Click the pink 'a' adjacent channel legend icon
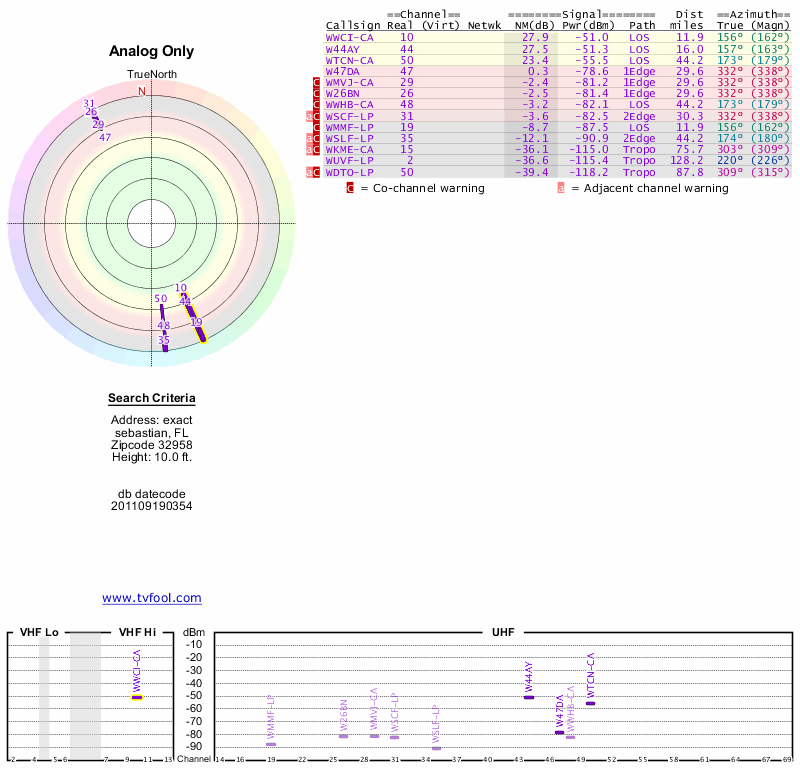 click(561, 188)
